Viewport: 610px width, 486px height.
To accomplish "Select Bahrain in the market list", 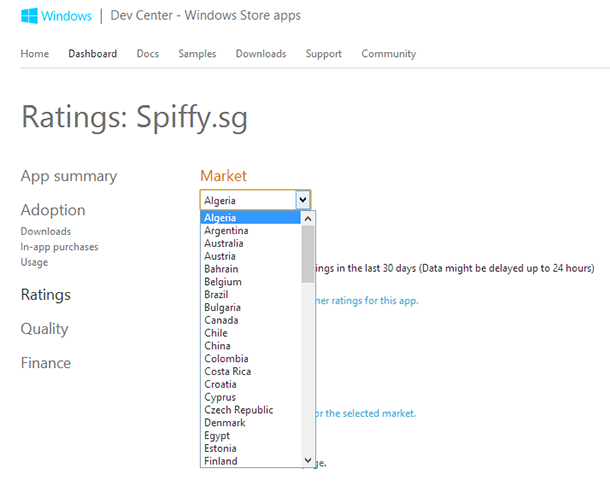I will tap(251, 269).
